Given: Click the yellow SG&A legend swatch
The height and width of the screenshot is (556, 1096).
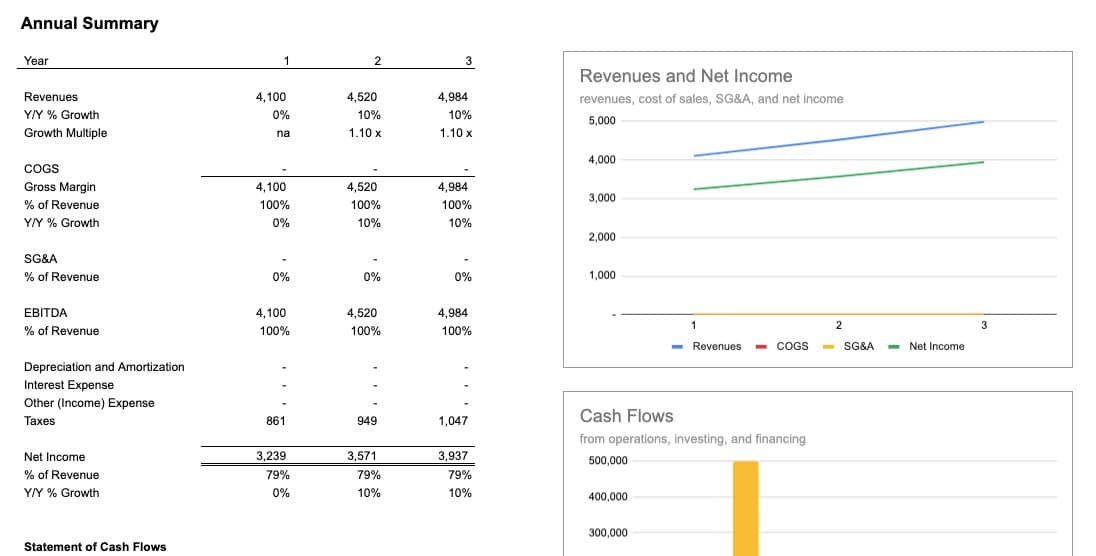Looking at the screenshot, I should (828, 347).
